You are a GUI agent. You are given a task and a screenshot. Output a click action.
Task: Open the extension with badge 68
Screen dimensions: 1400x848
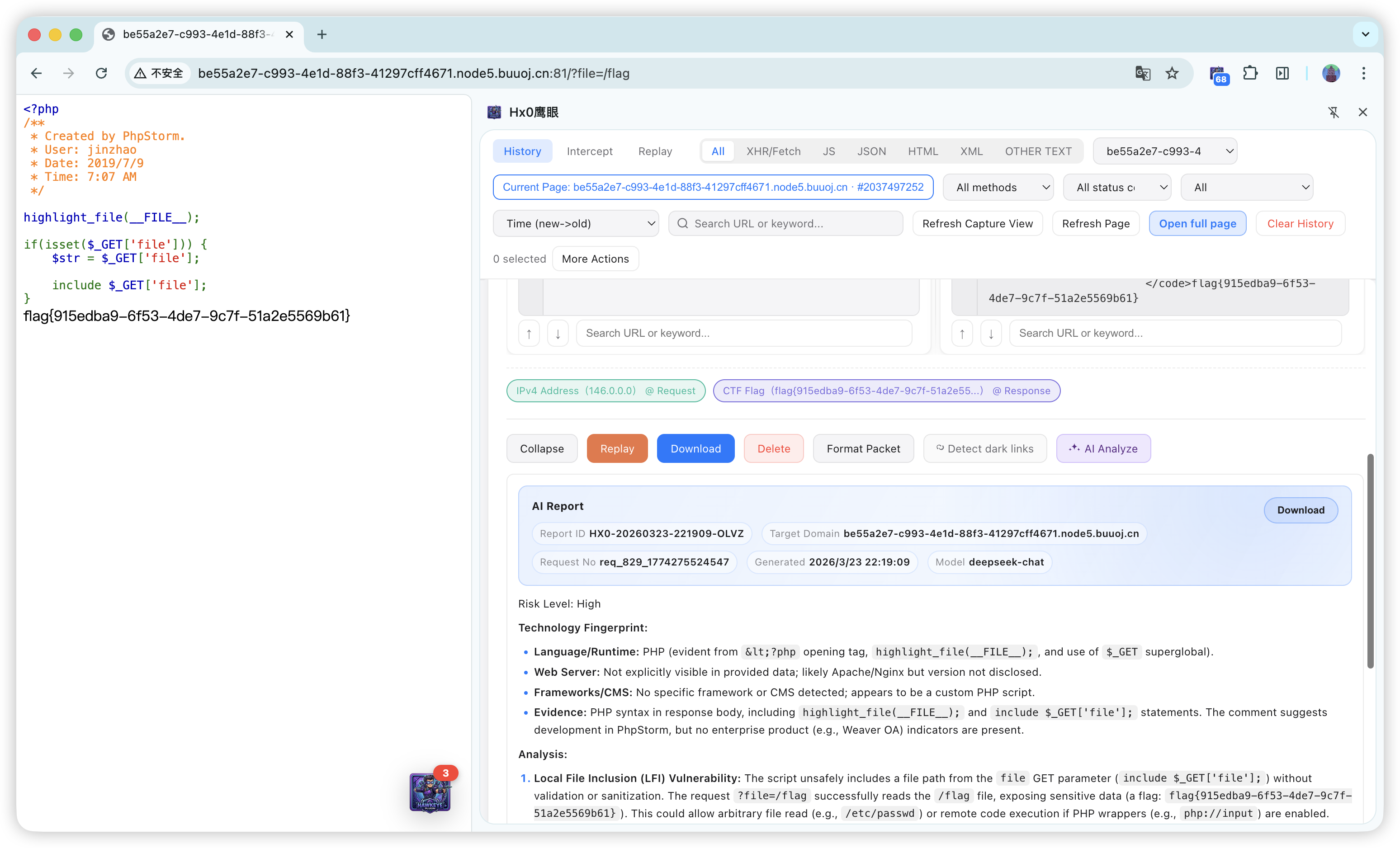[1219, 75]
